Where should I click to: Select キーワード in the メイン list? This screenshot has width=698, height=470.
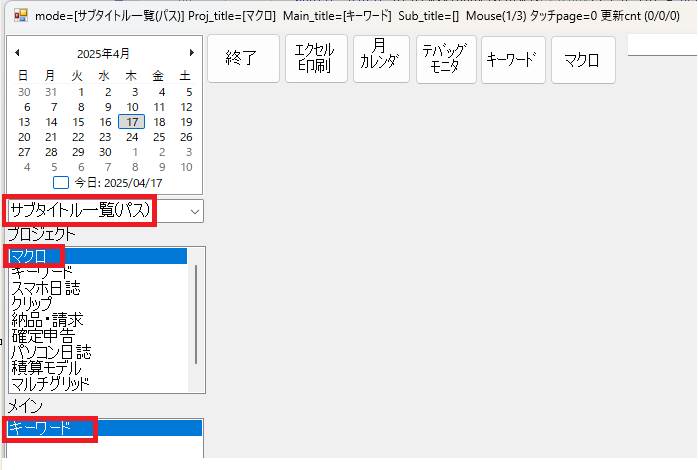click(41, 428)
